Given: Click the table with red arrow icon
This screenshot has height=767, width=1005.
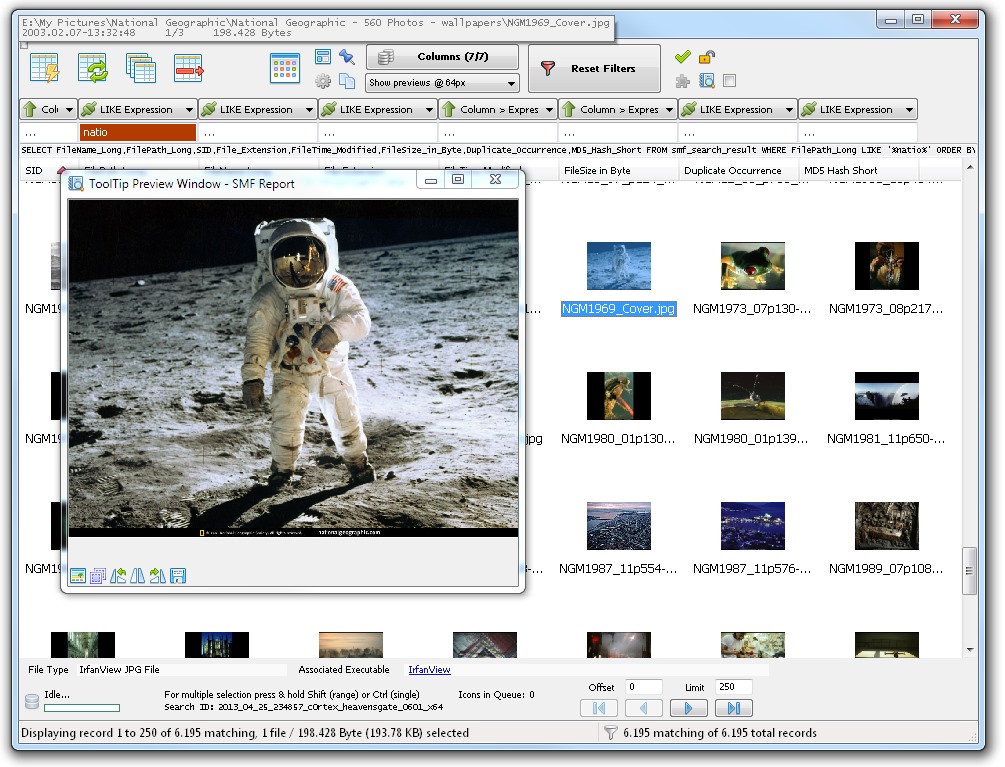Looking at the screenshot, I should (189, 69).
